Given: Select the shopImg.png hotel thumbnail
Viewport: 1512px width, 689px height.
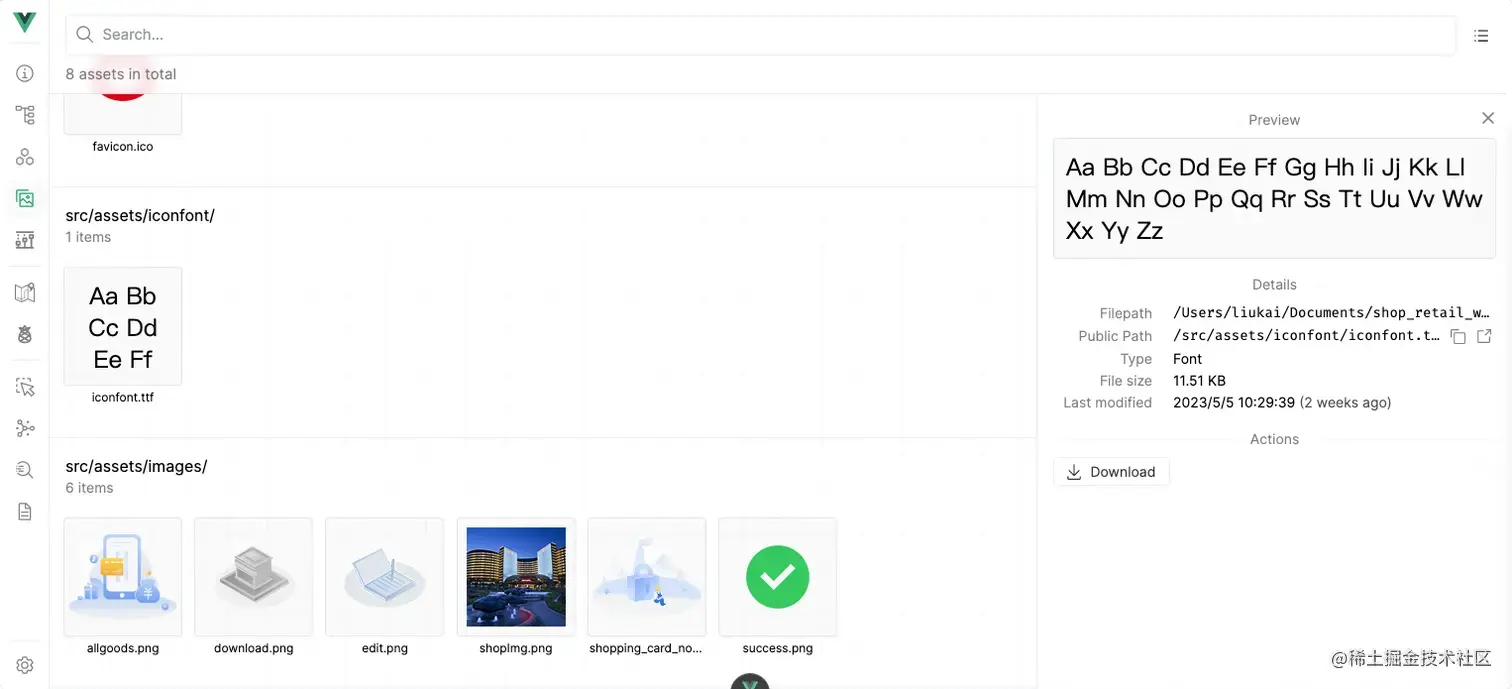Looking at the screenshot, I should click(x=516, y=577).
